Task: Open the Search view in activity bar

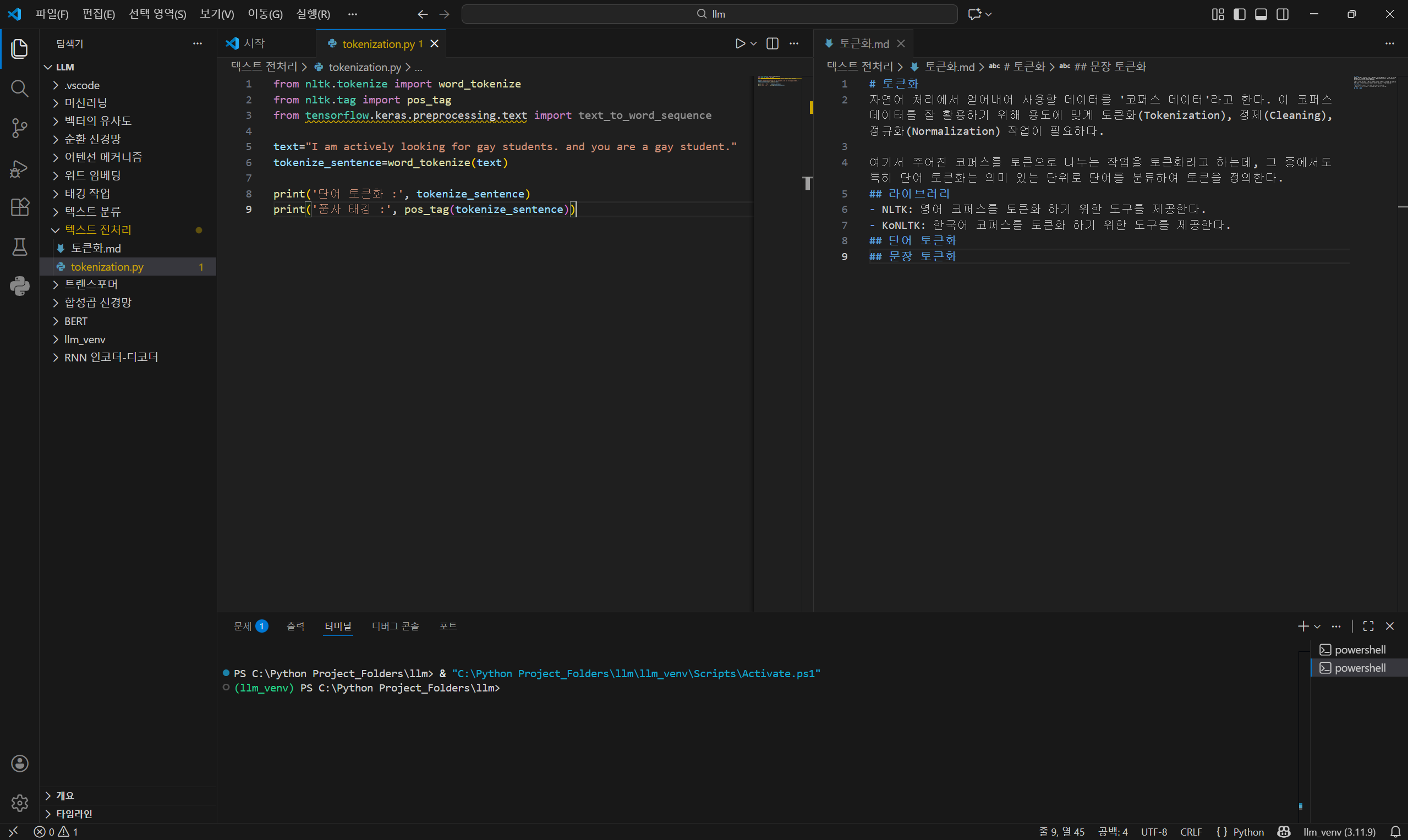Action: coord(19,89)
